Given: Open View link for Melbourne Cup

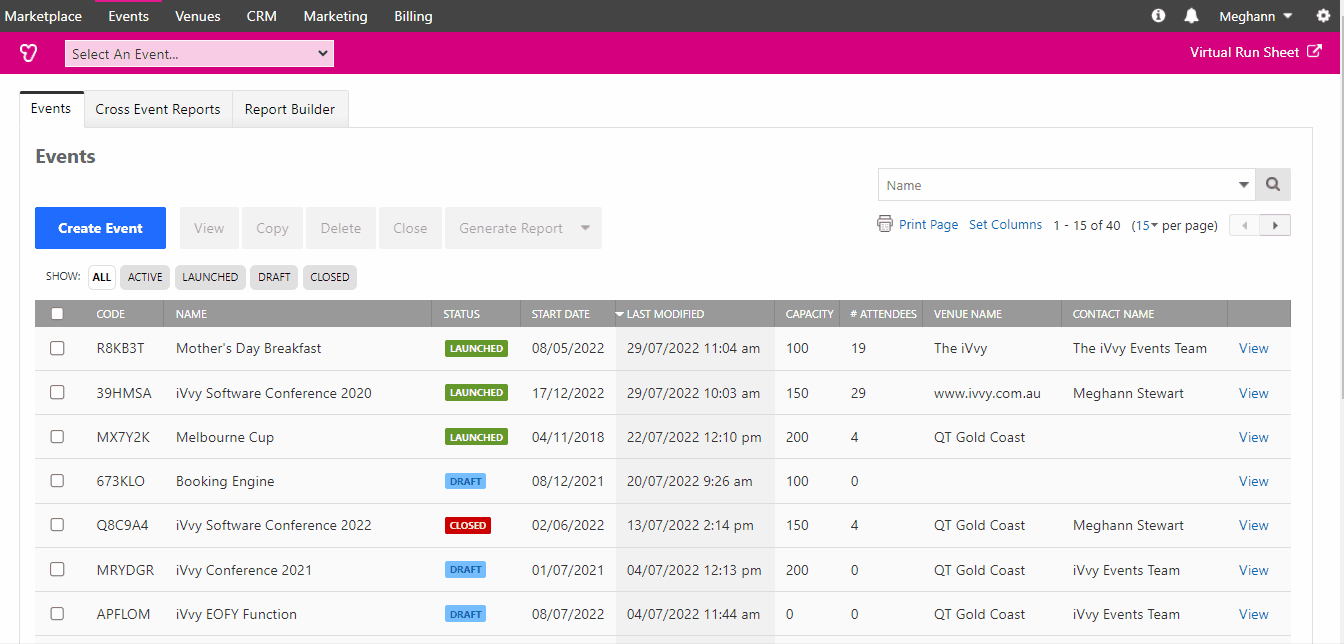Looking at the screenshot, I should point(1254,437).
